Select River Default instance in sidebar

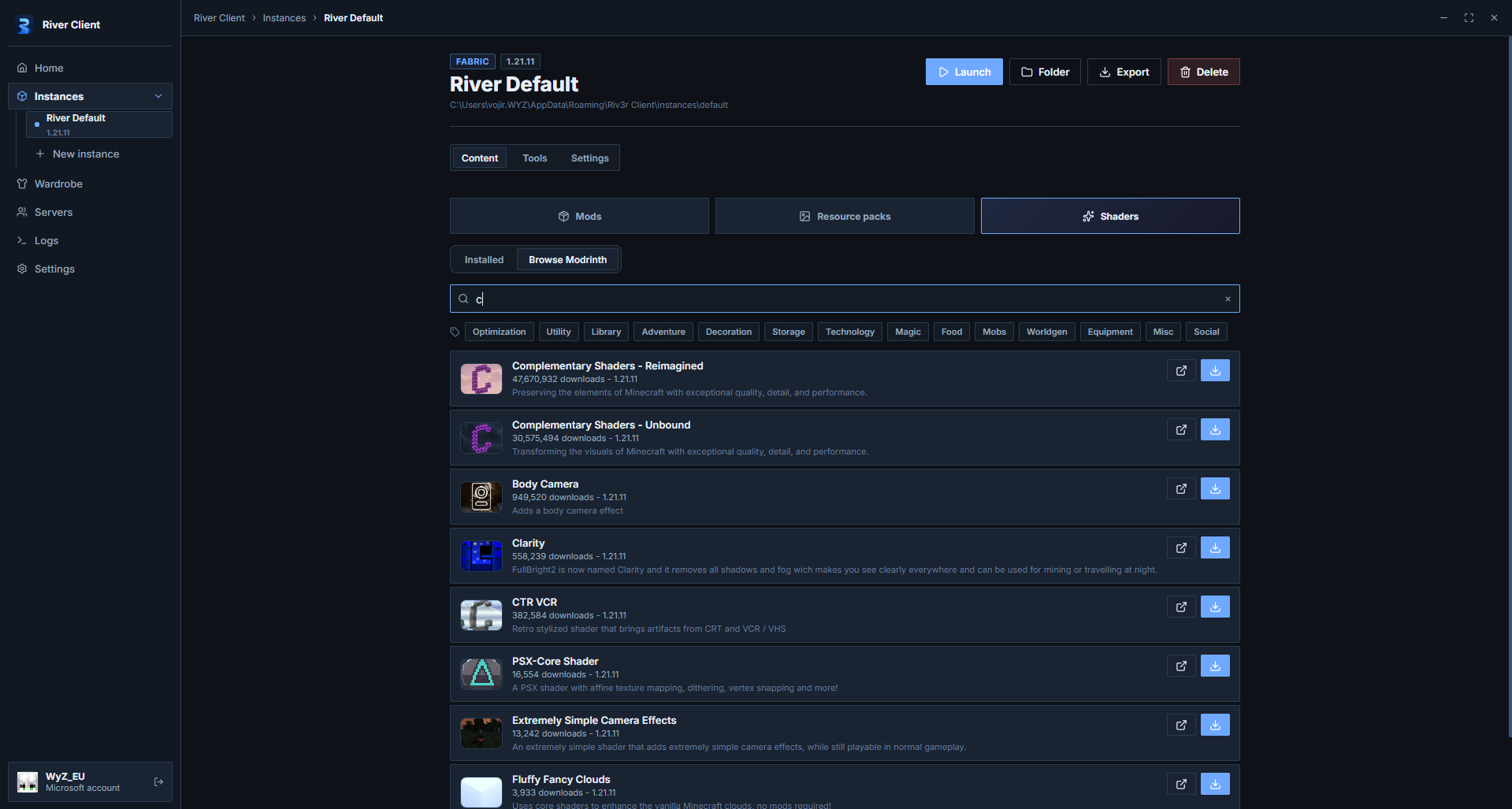tap(99, 124)
